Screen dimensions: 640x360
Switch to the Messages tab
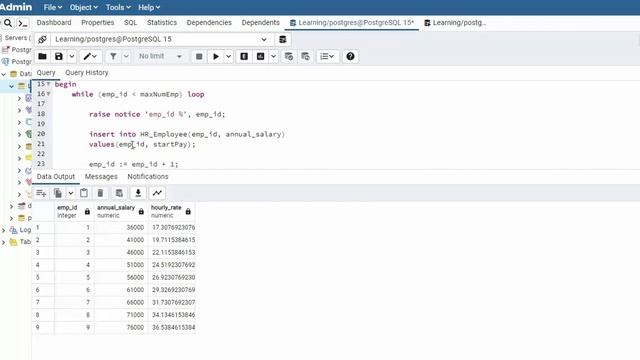101,177
